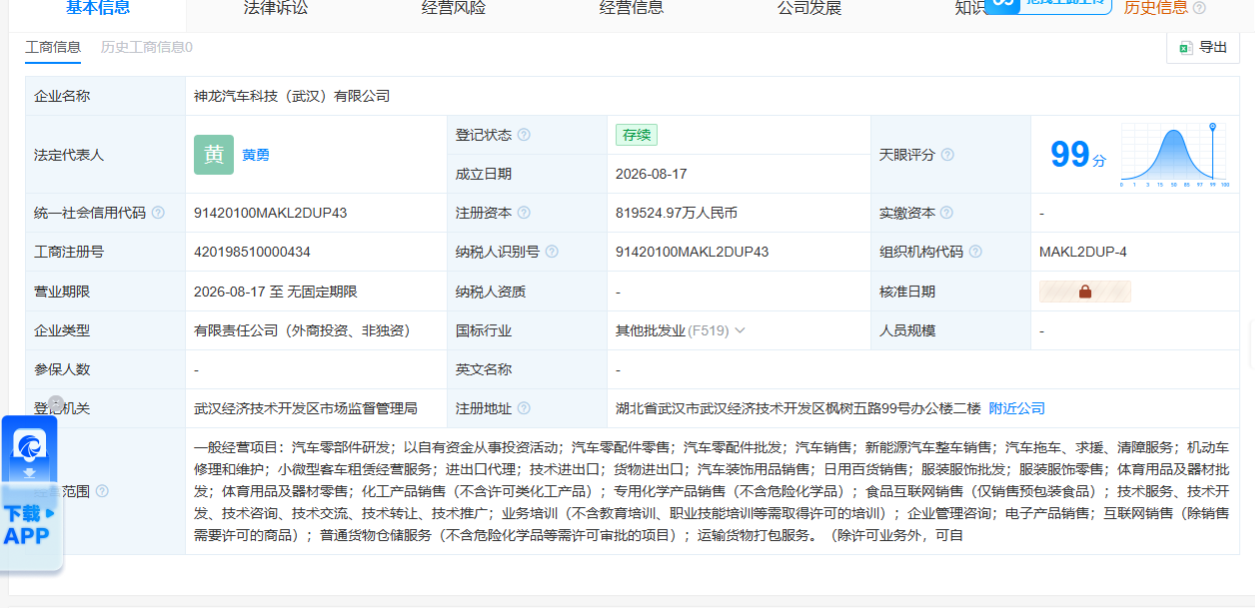Viewport: 1255px width, 608px height.
Task: Switch to the 法律诉讼 tab
Action: click(276, 8)
